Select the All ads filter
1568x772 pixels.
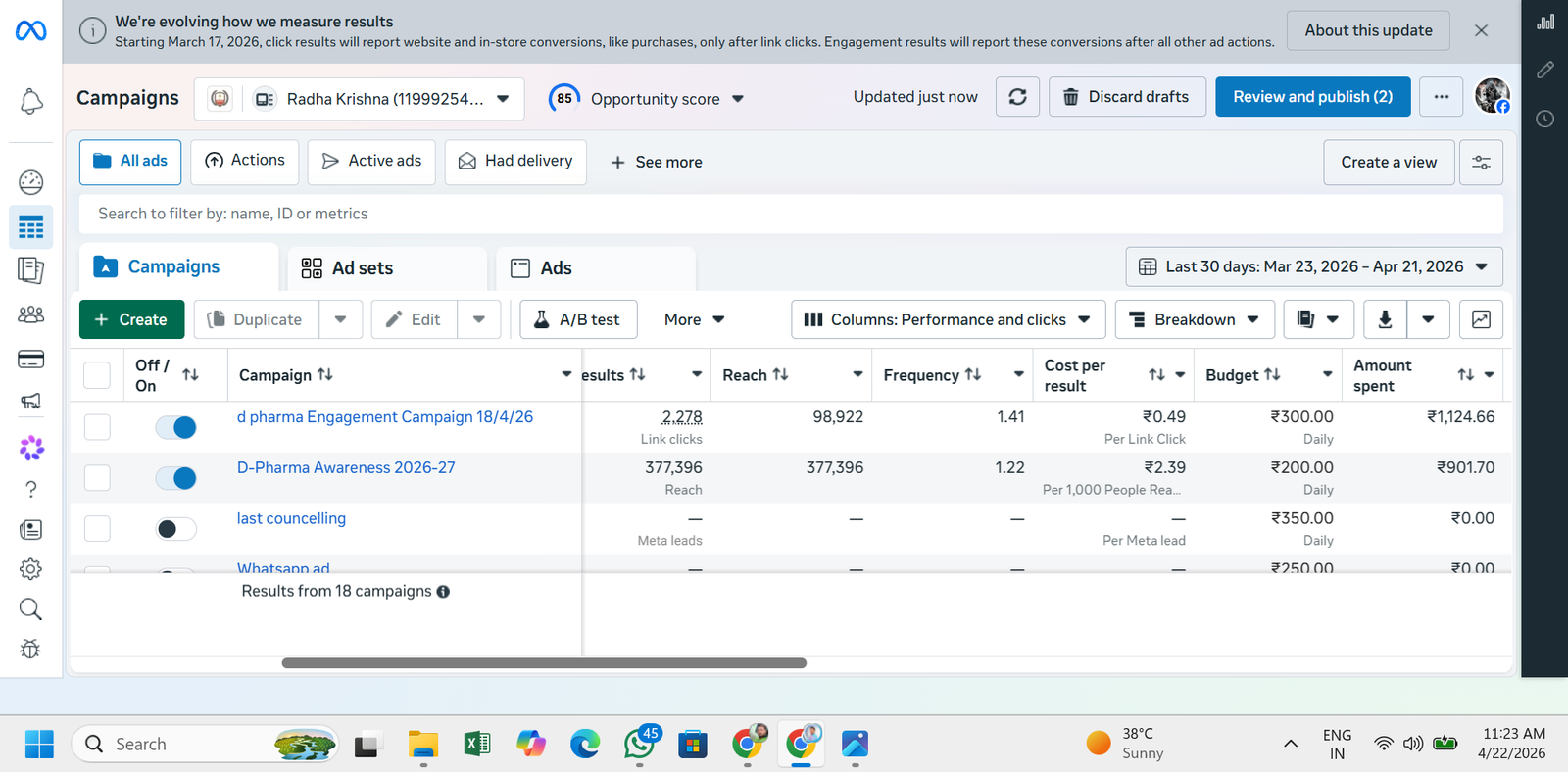pos(130,162)
